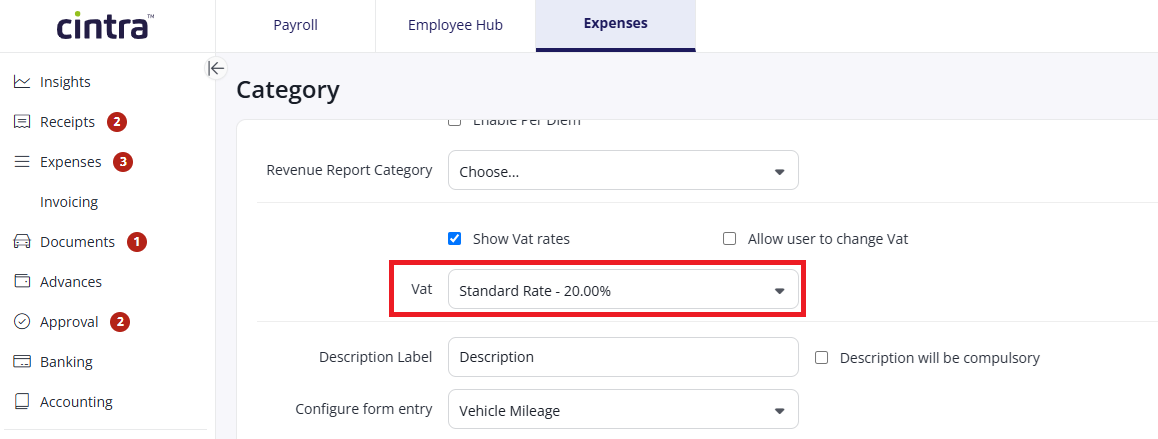Open the Revenue Report Category dropdown
Image resolution: width=1158 pixels, height=439 pixels.
(623, 171)
